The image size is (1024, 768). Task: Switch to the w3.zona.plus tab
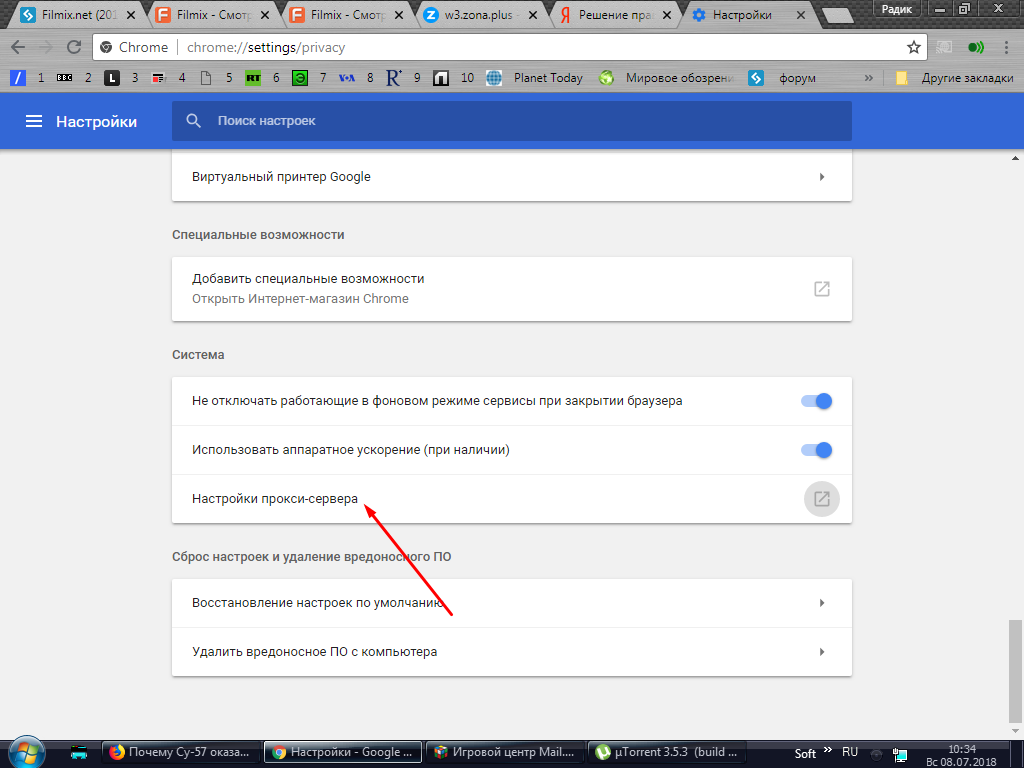475,15
